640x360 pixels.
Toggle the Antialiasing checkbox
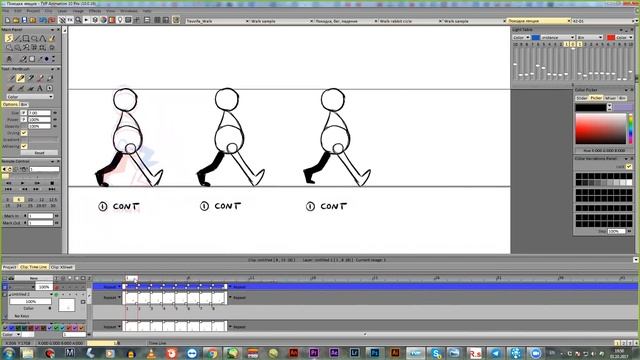pos(24,146)
